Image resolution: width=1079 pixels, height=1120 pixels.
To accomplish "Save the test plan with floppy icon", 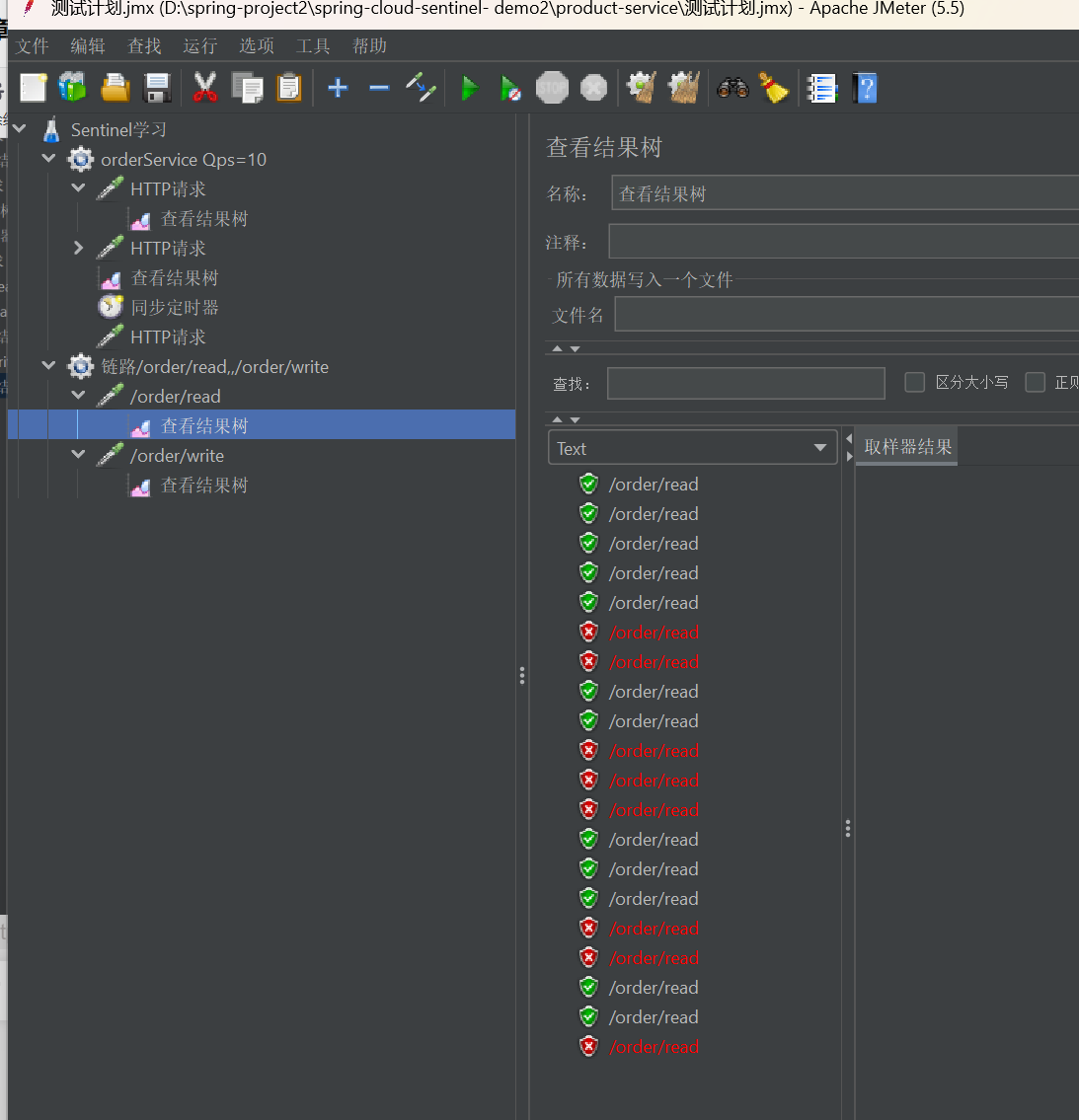I will [157, 89].
